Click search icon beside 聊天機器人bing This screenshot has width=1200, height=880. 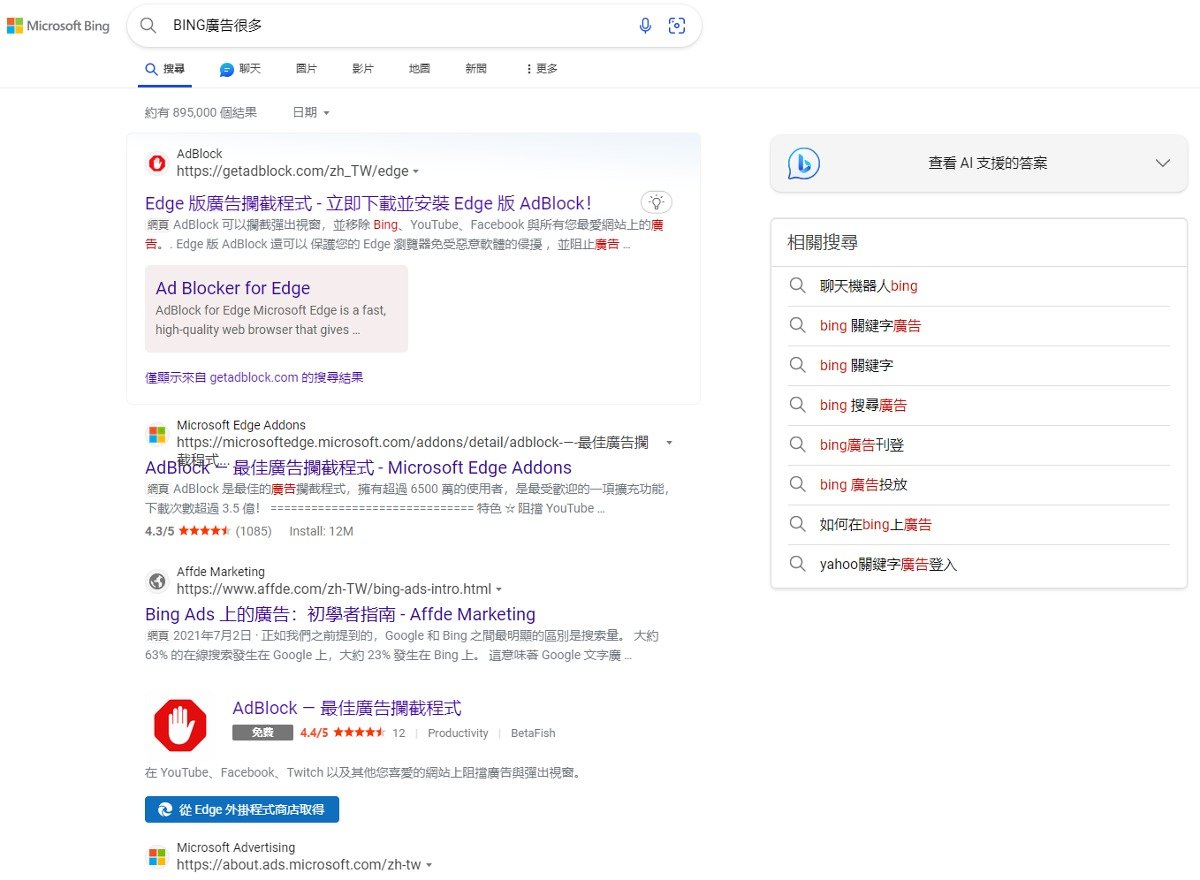click(x=797, y=286)
